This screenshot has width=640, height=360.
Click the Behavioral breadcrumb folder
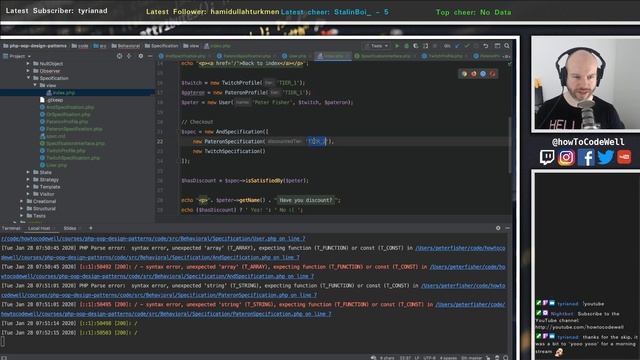126,46
